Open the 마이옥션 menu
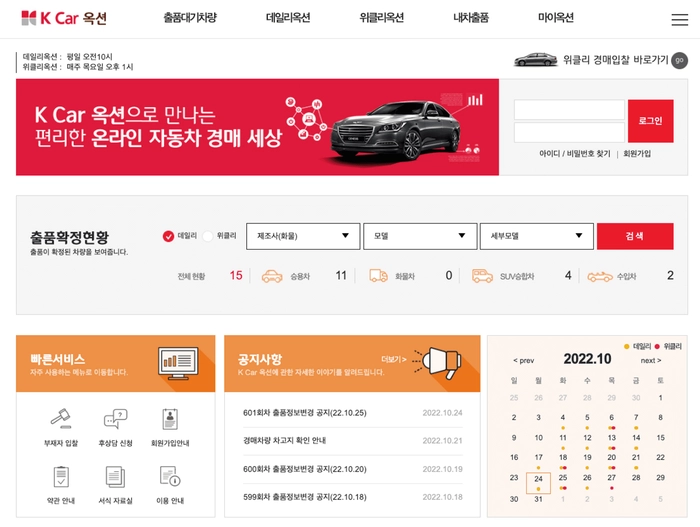This screenshot has width=700, height=527. (556, 18)
